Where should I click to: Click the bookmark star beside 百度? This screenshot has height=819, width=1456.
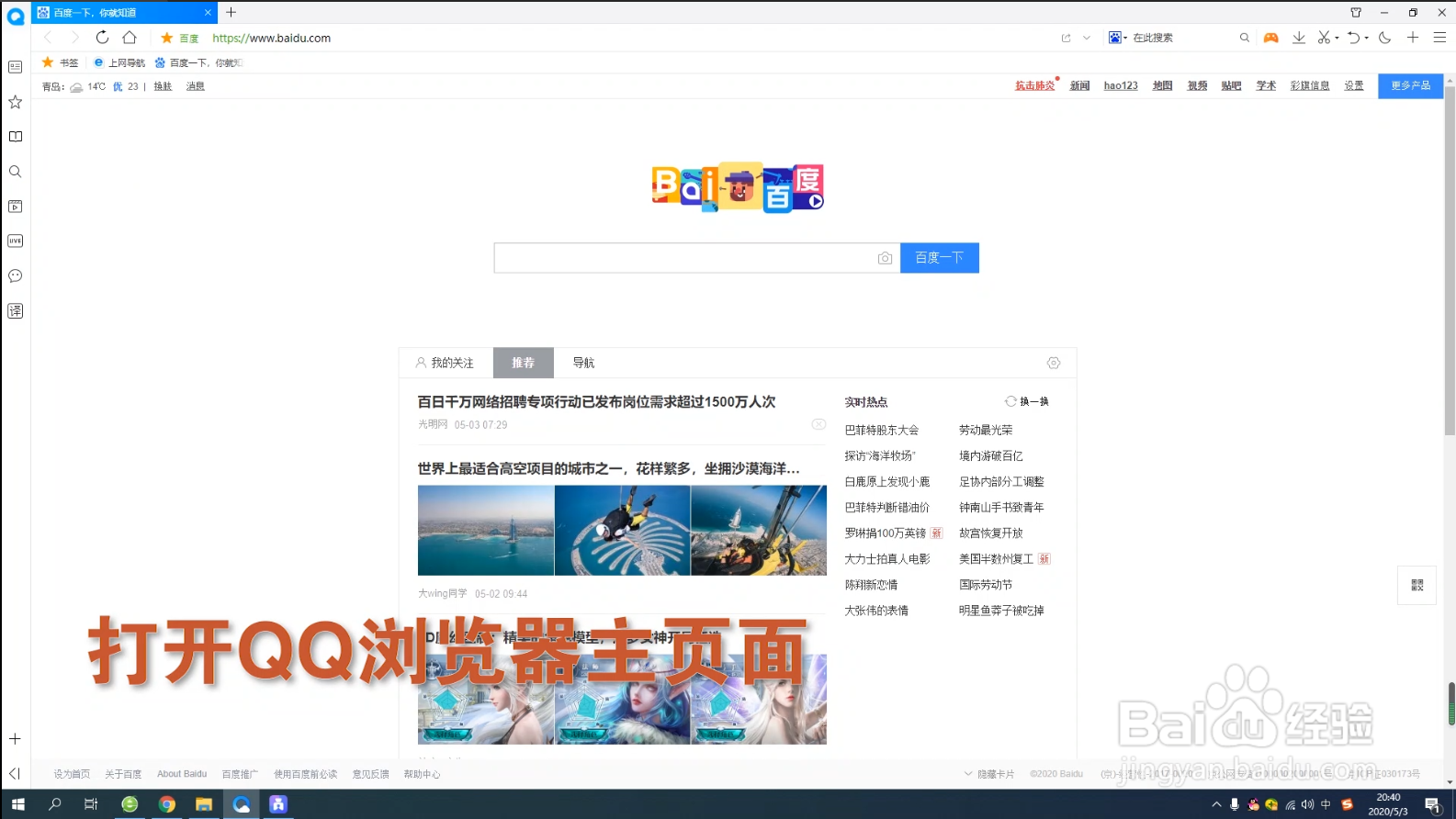166,38
